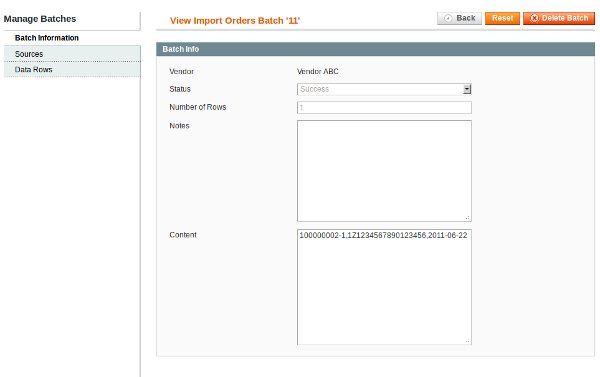Click the Status dropdown arrow

pos(467,89)
